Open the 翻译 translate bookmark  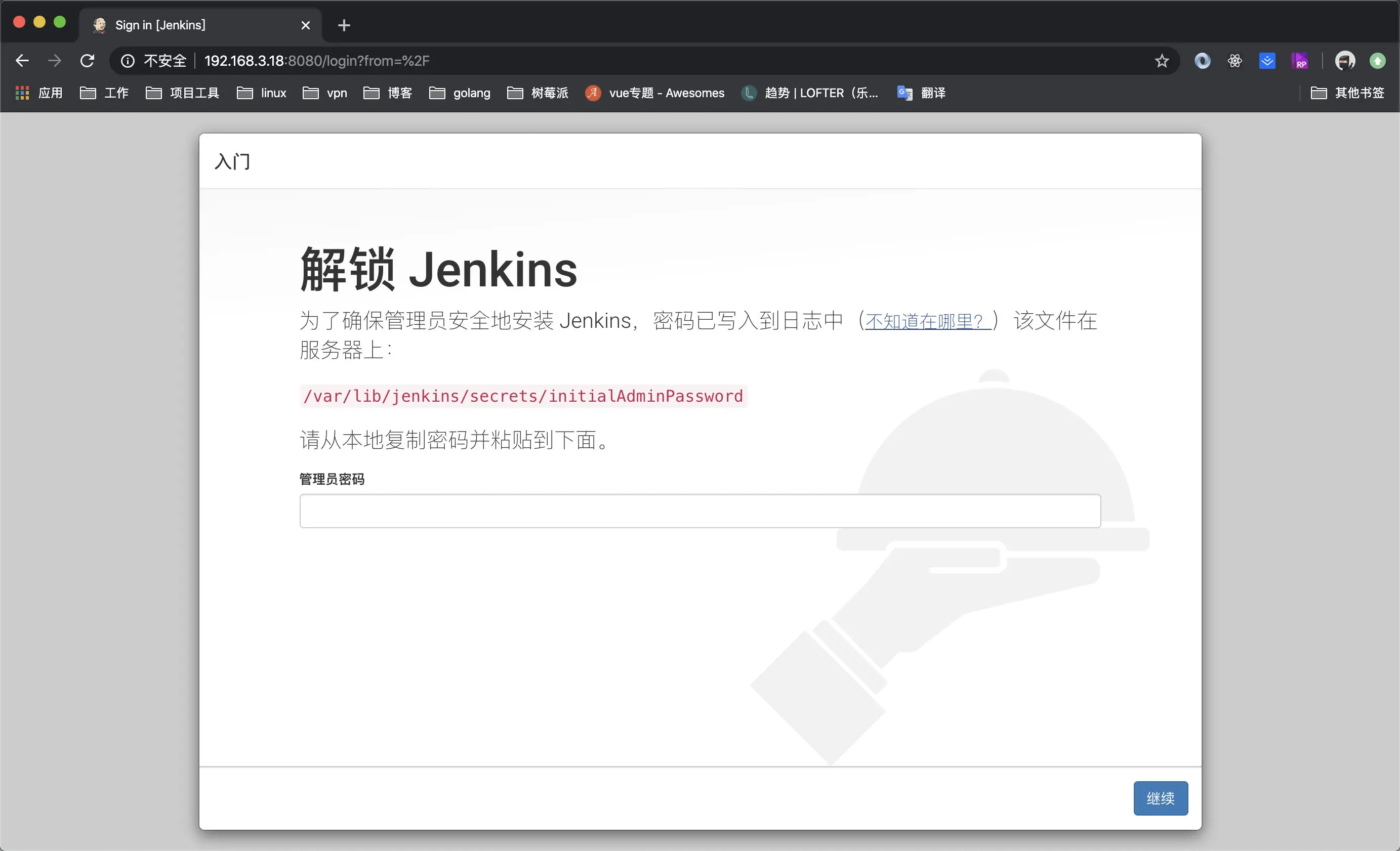point(921,93)
